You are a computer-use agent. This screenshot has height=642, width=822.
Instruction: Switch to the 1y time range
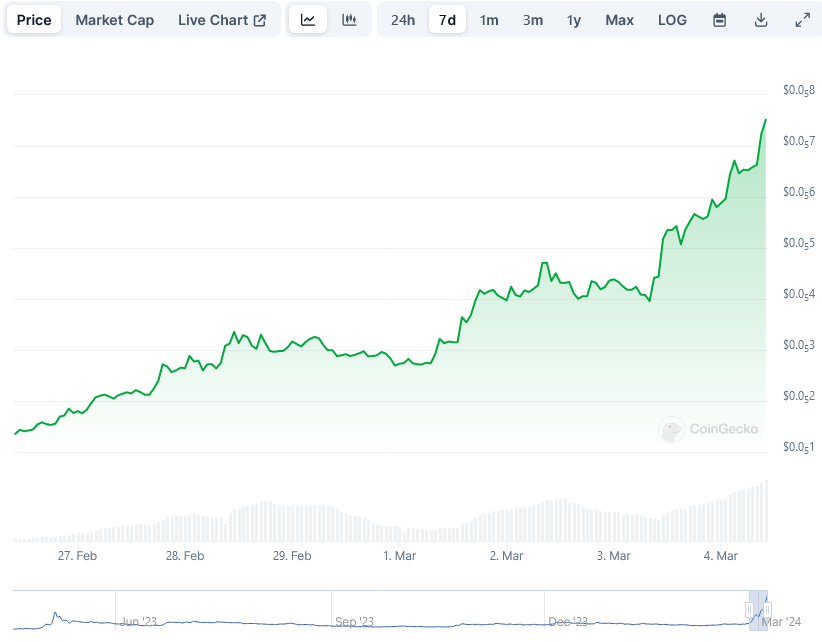tap(574, 20)
